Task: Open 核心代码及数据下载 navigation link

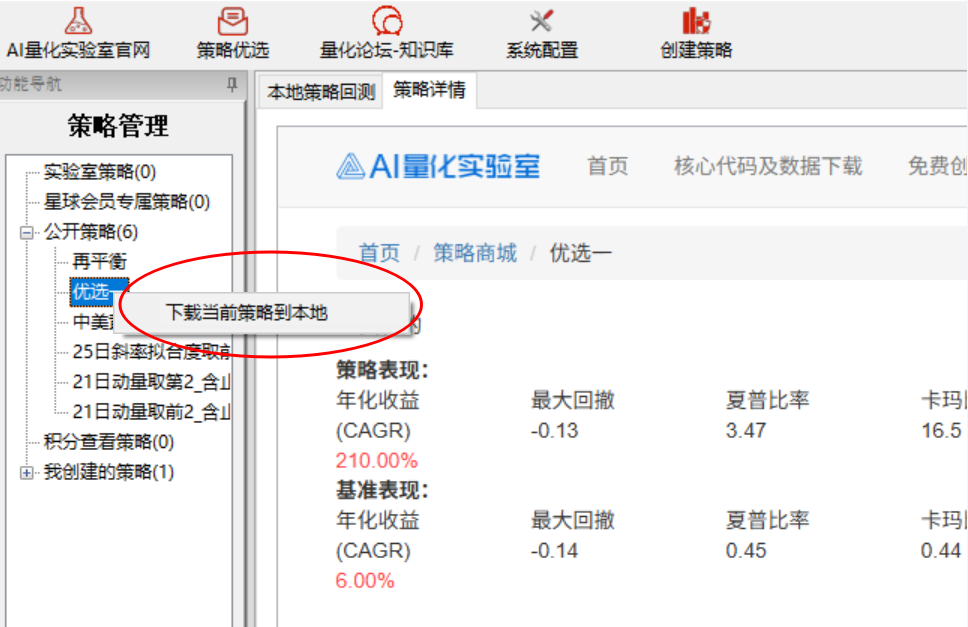Action: tap(768, 166)
